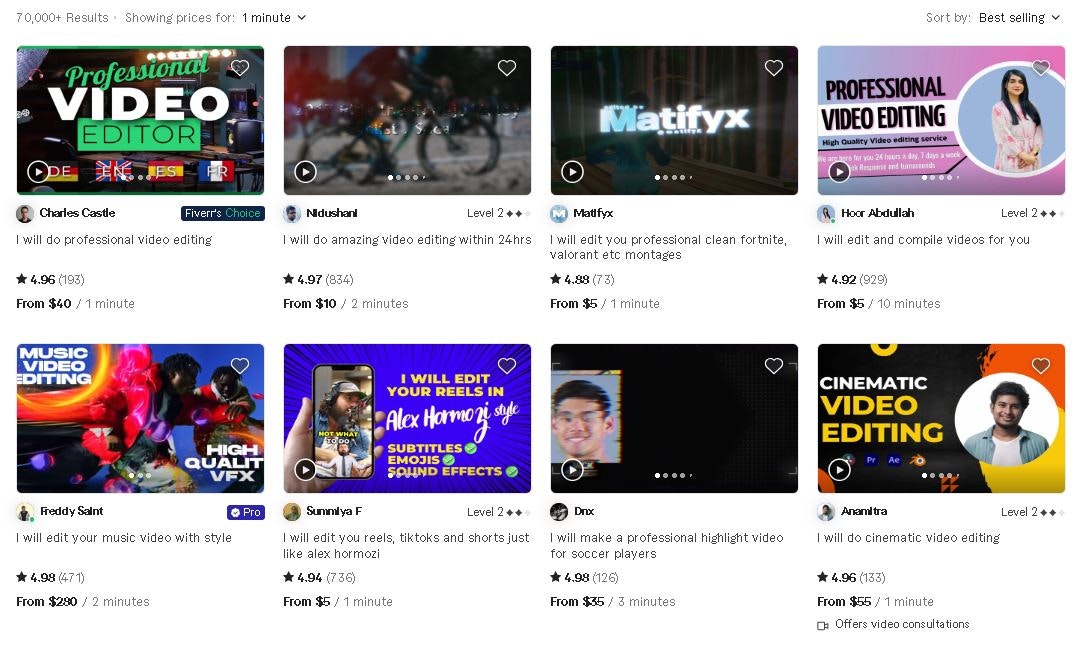Open 'amazing video editing within 24hrs' gig
This screenshot has width=1082, height=655.
tap(407, 239)
